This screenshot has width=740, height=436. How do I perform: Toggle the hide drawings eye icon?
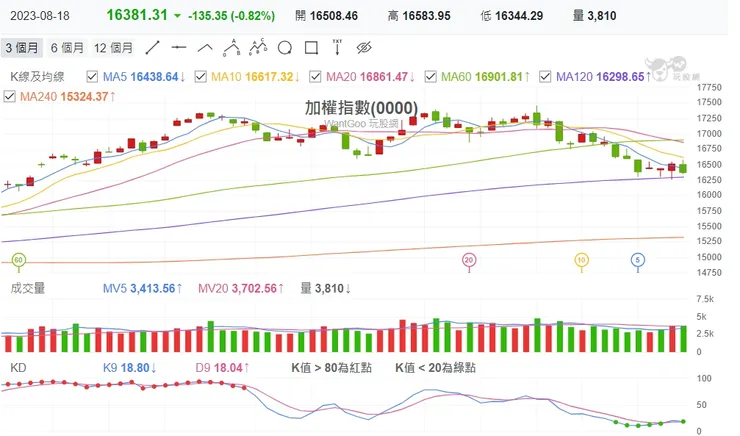point(364,48)
